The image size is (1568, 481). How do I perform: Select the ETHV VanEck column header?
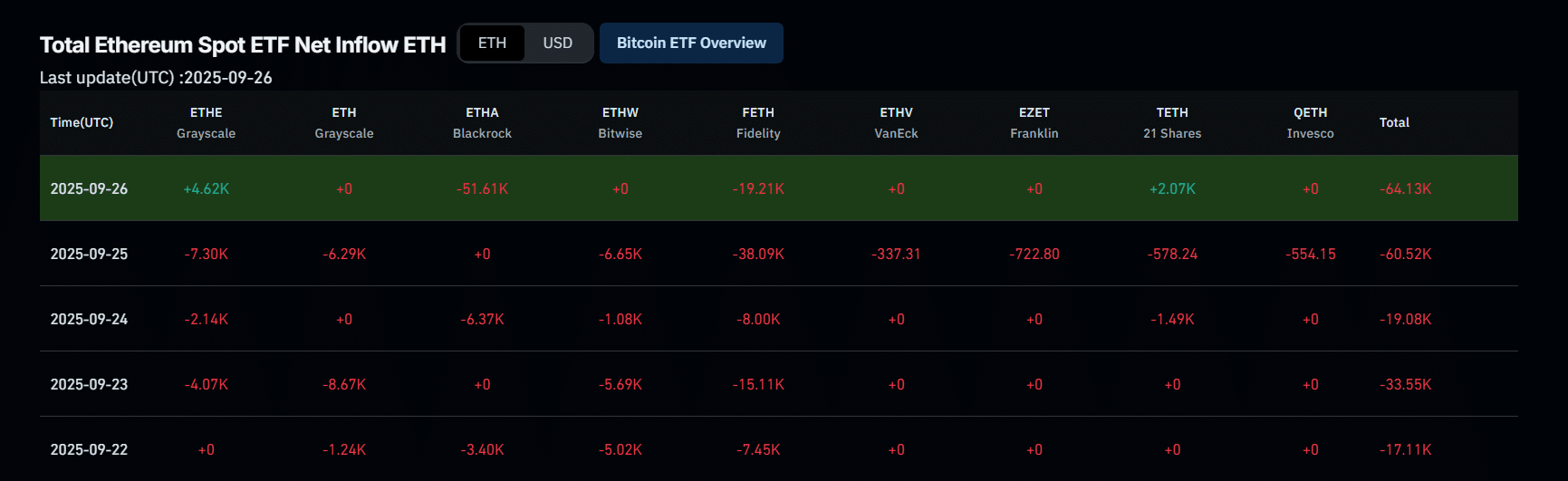pos(896,122)
